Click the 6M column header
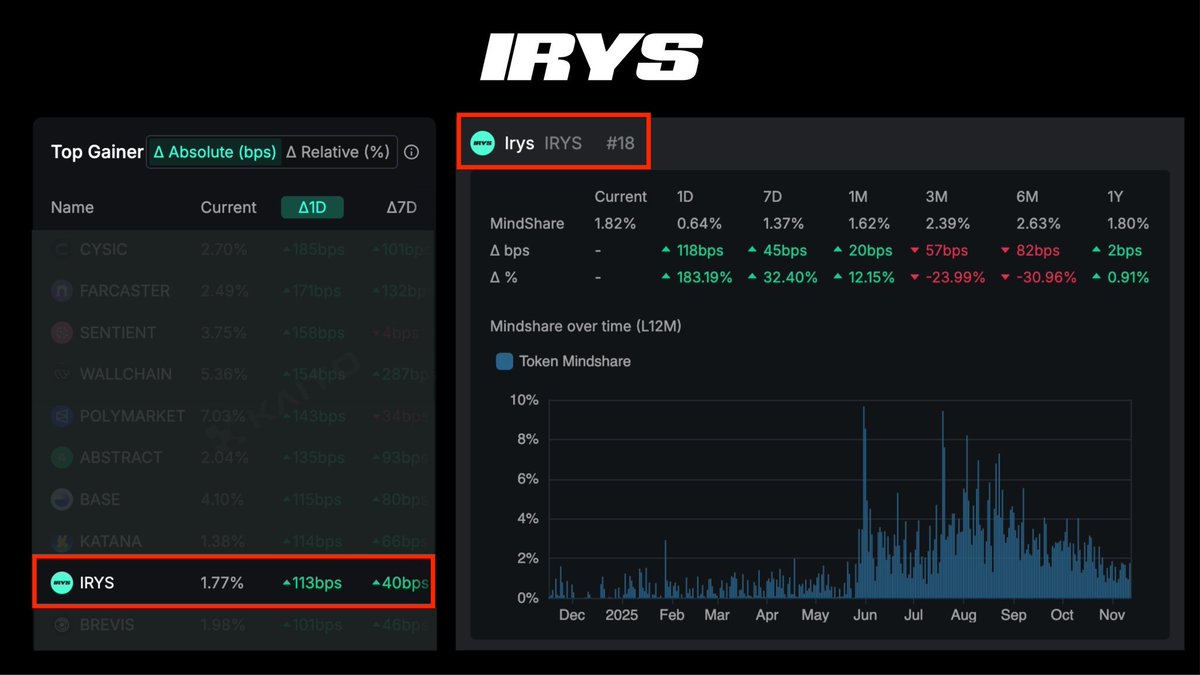The image size is (1200, 675). click(x=1028, y=197)
